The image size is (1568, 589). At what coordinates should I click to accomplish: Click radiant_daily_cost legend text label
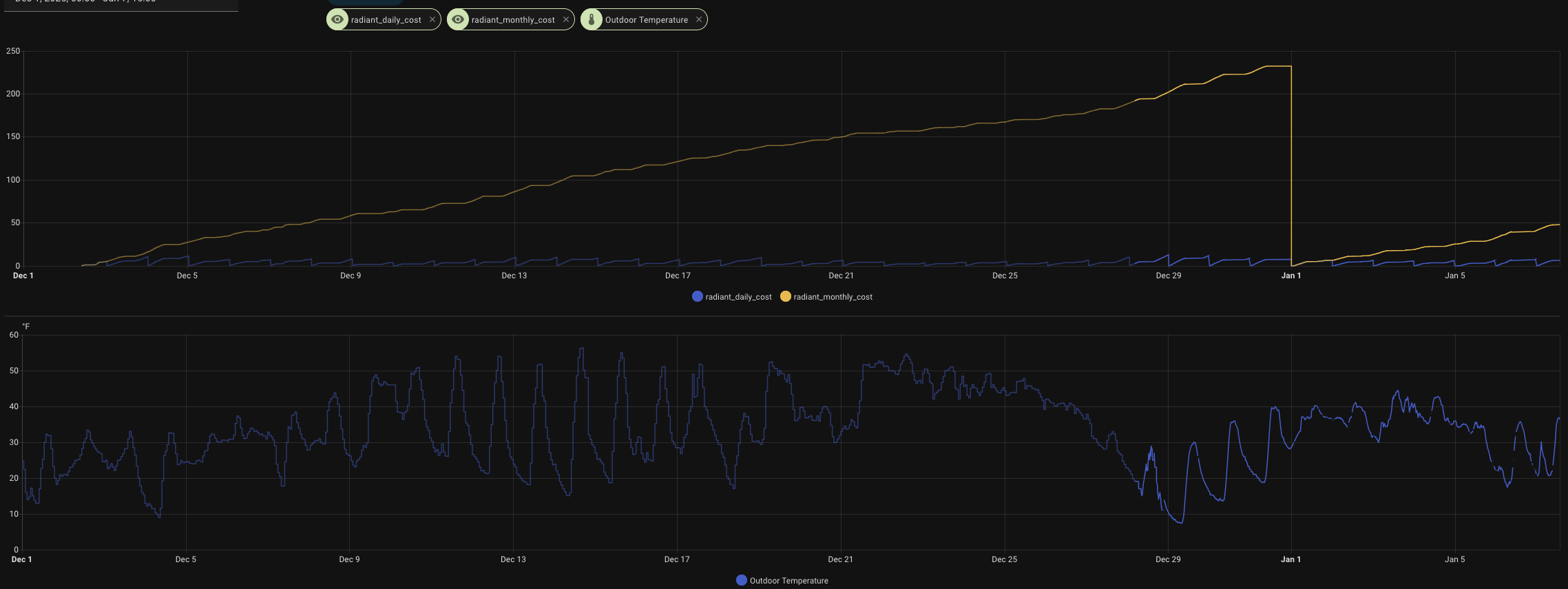pos(738,297)
